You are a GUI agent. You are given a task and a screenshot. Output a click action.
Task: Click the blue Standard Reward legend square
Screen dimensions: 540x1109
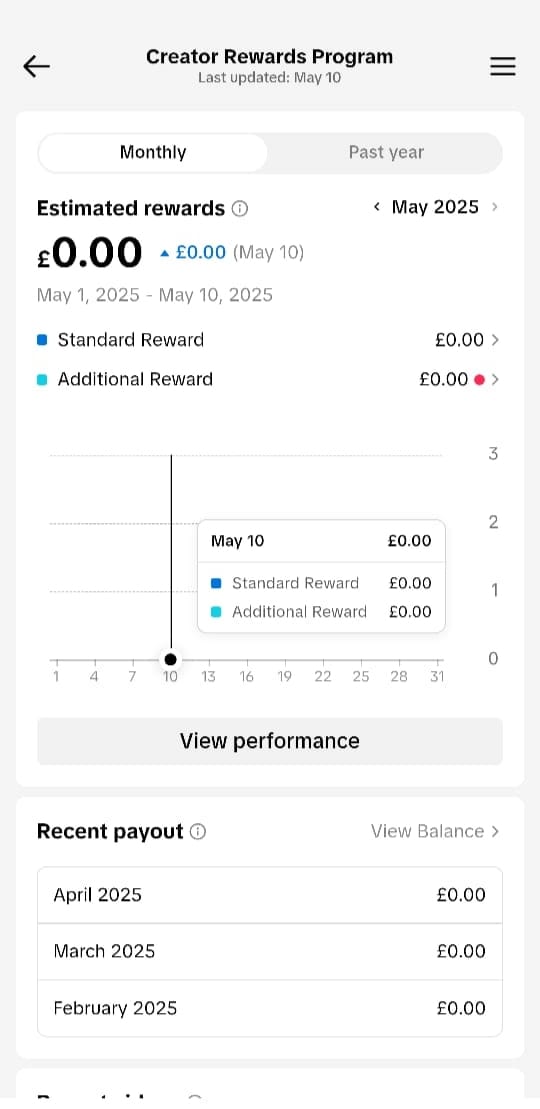pos(42,340)
